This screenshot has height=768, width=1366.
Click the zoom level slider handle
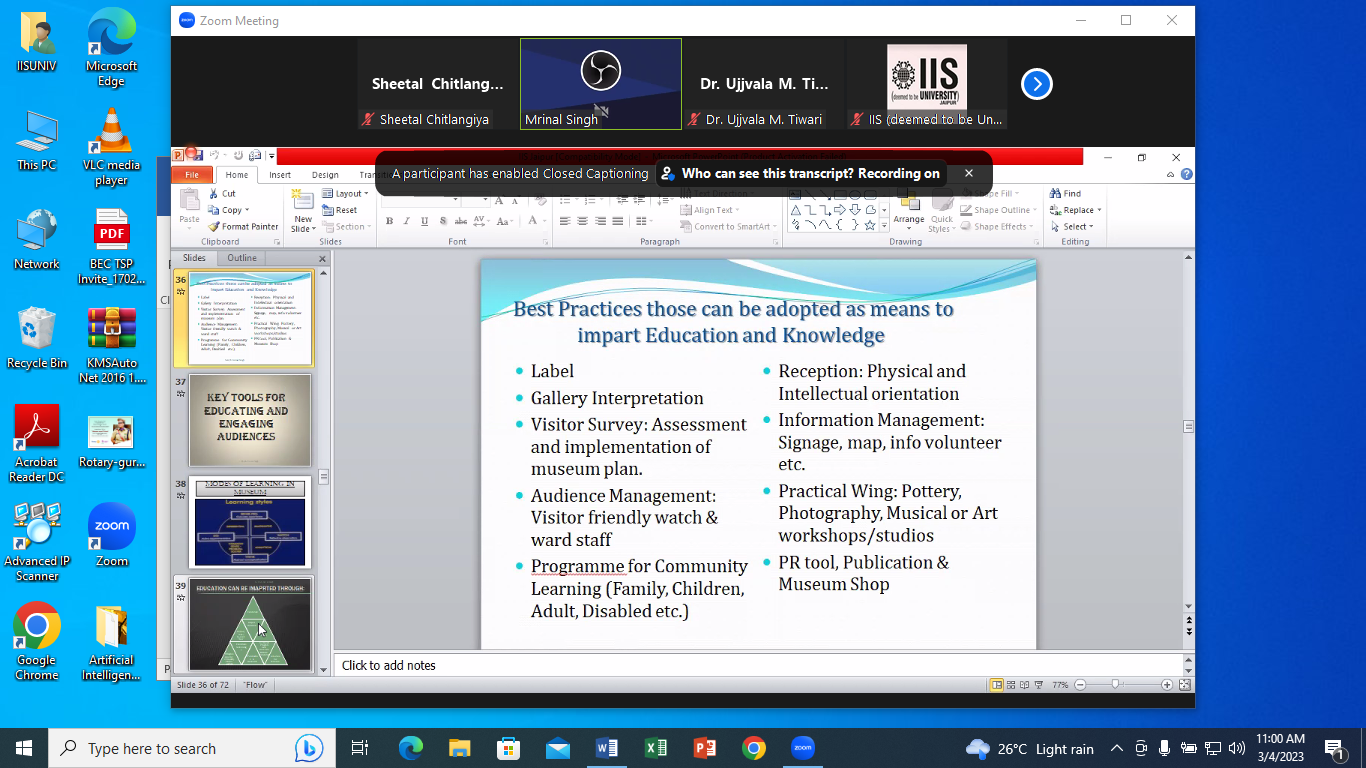pos(1115,685)
